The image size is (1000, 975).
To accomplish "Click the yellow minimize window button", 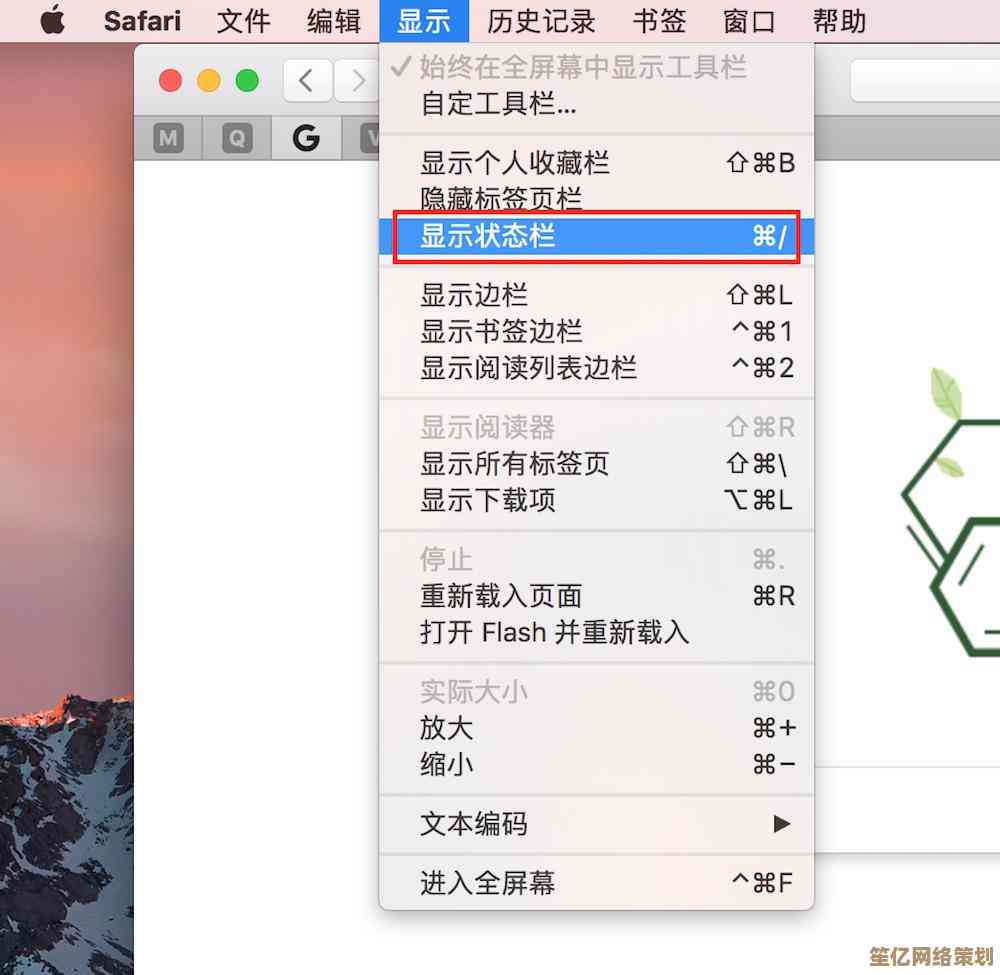I will click(209, 80).
